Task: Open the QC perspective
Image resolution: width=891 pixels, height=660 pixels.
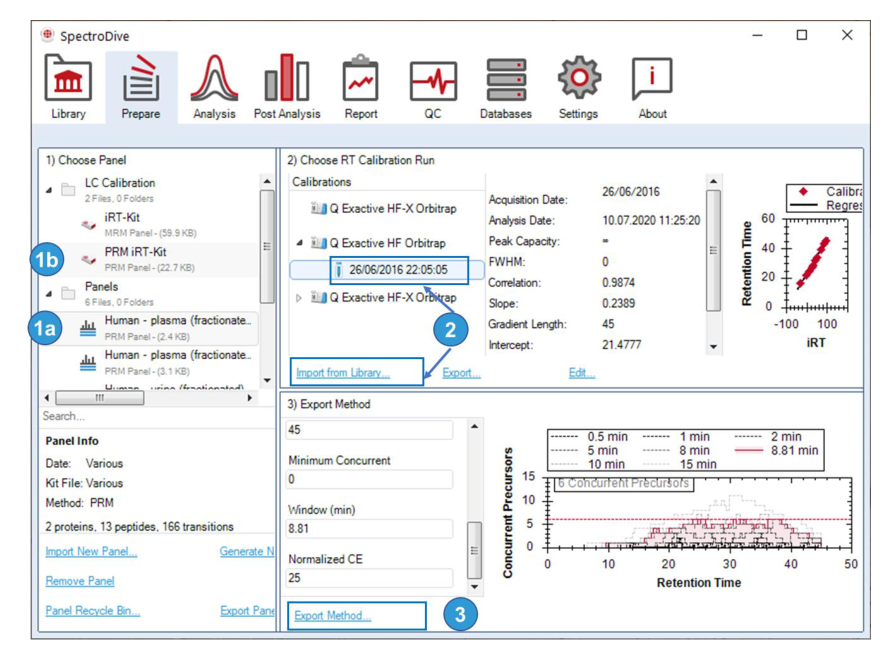Action: [x=433, y=87]
